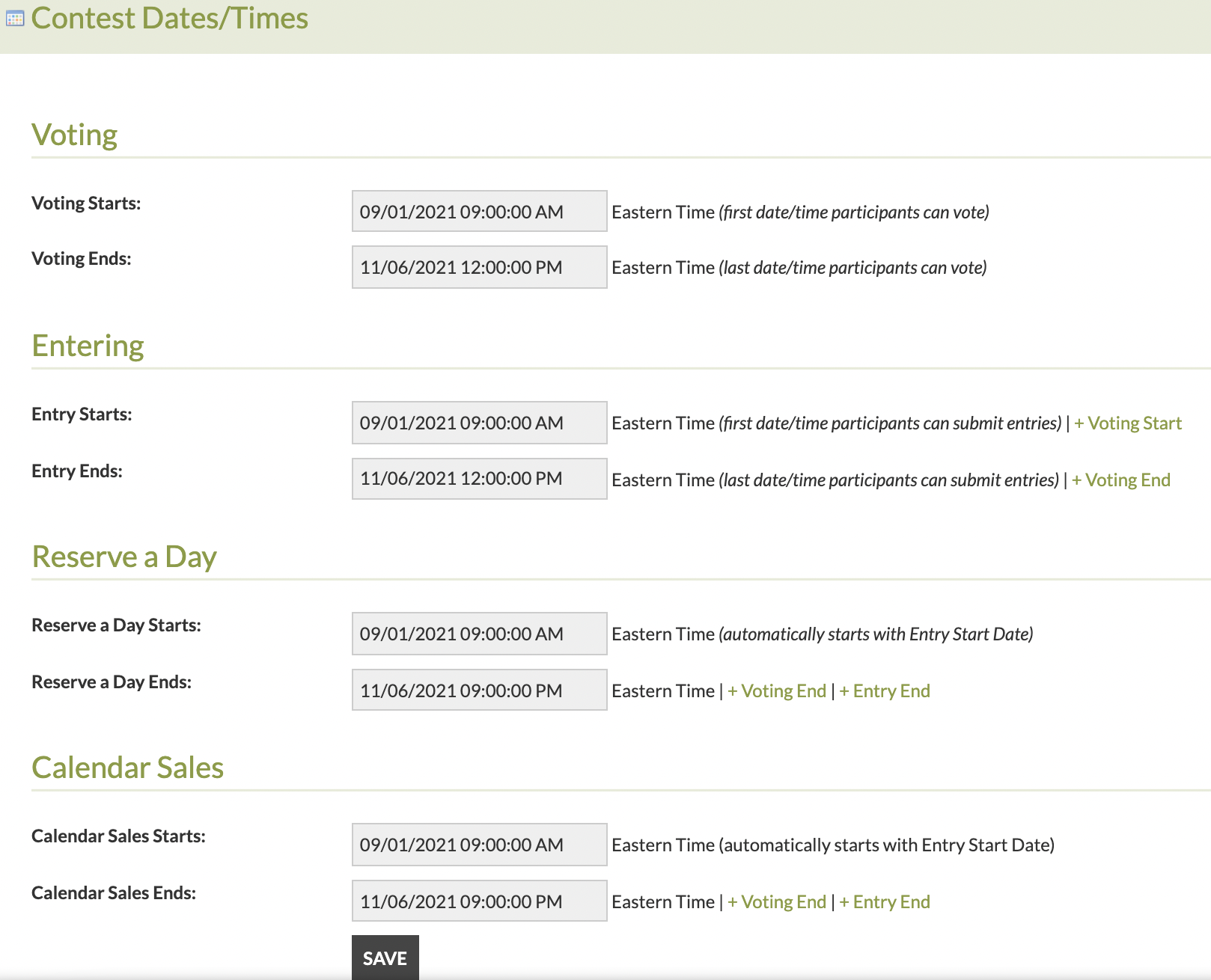Select the Entry Ends date input
The height and width of the screenshot is (980, 1211).
(x=479, y=479)
